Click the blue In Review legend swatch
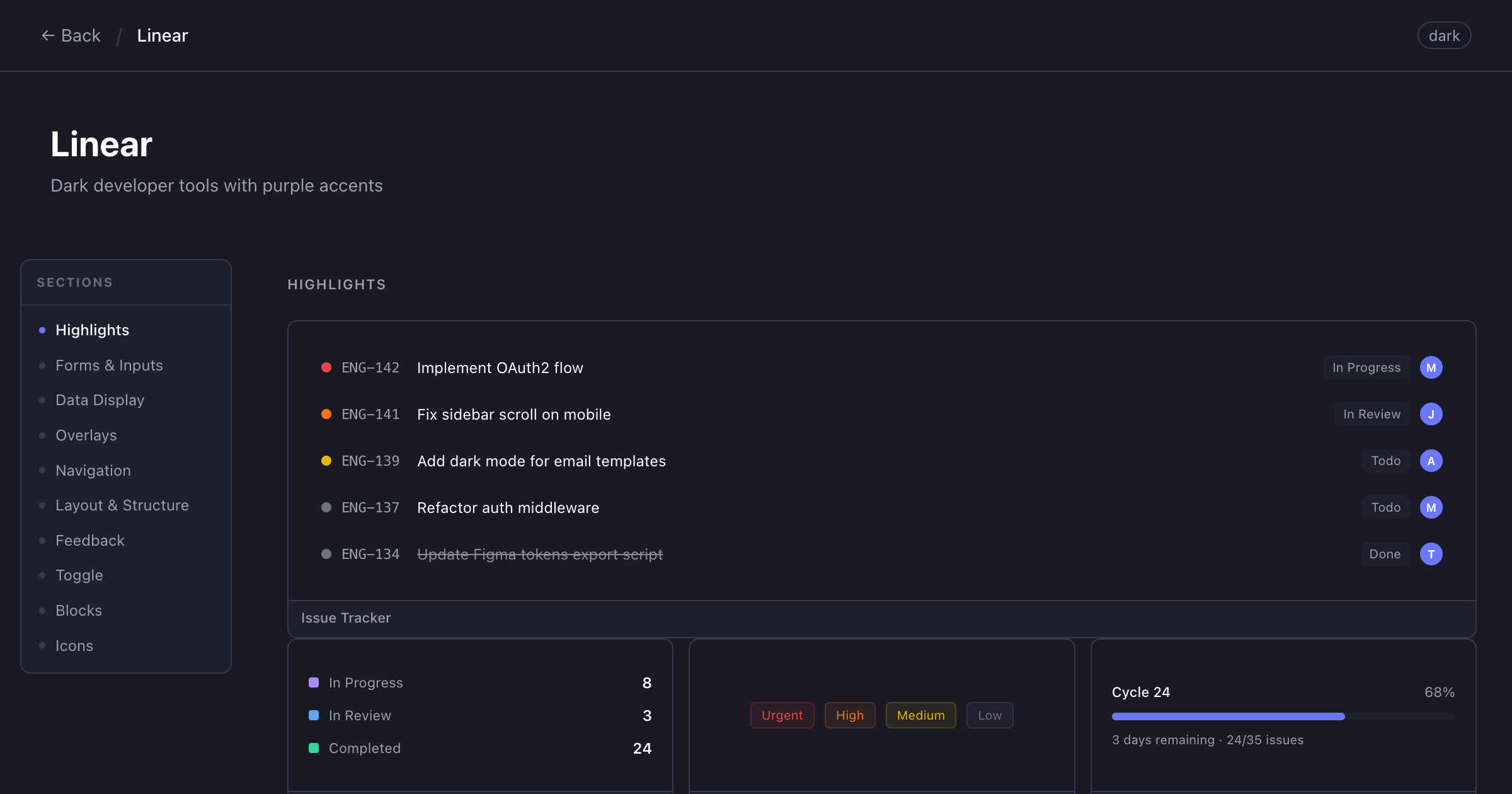This screenshot has height=794, width=1512. (314, 715)
